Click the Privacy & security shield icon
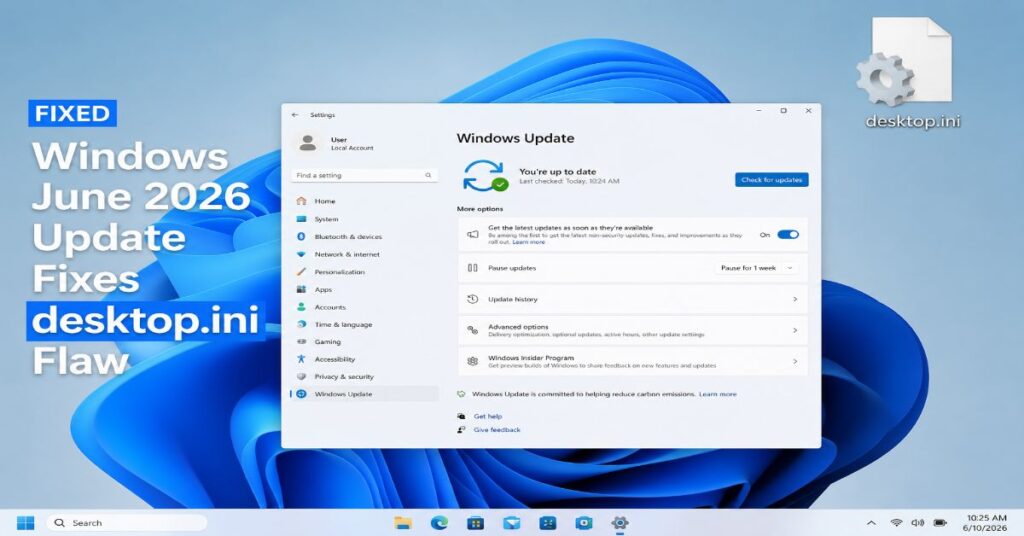This screenshot has width=1024, height=536. pos(301,377)
